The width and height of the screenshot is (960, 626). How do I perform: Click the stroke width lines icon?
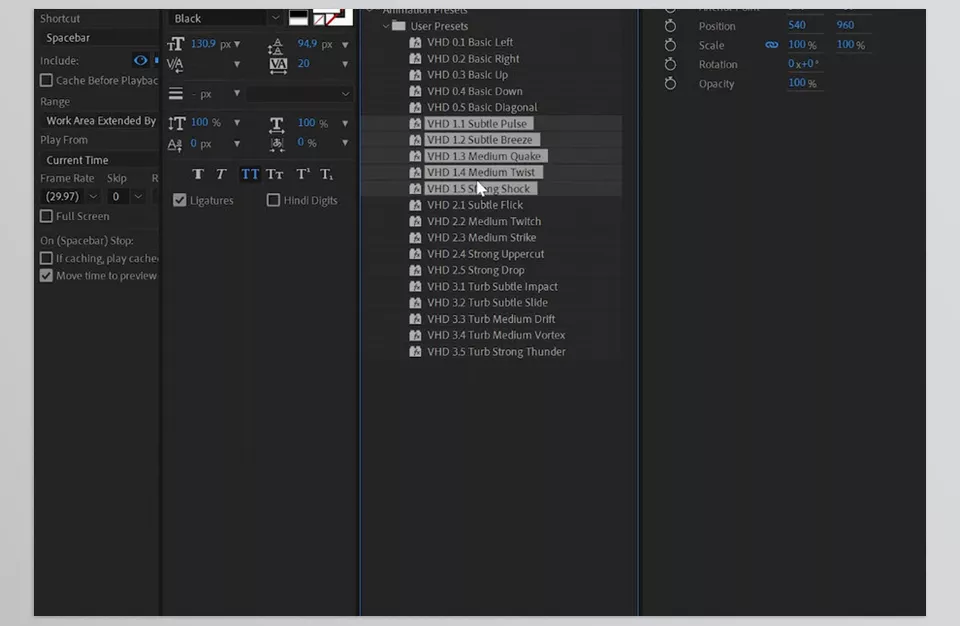click(x=176, y=93)
